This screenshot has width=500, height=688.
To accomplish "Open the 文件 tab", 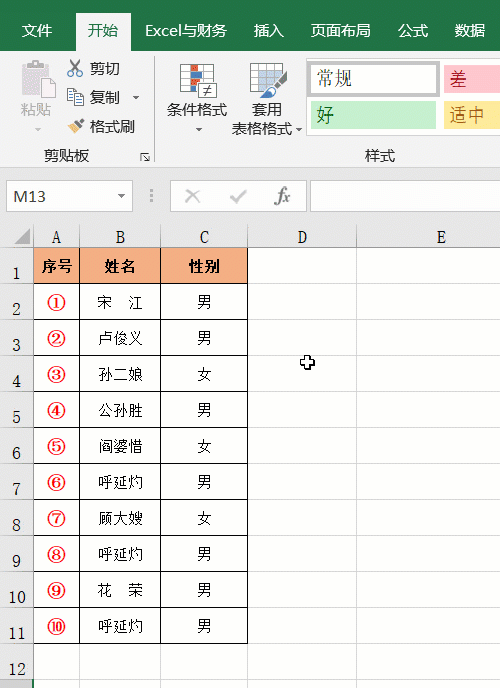I will coord(37,31).
